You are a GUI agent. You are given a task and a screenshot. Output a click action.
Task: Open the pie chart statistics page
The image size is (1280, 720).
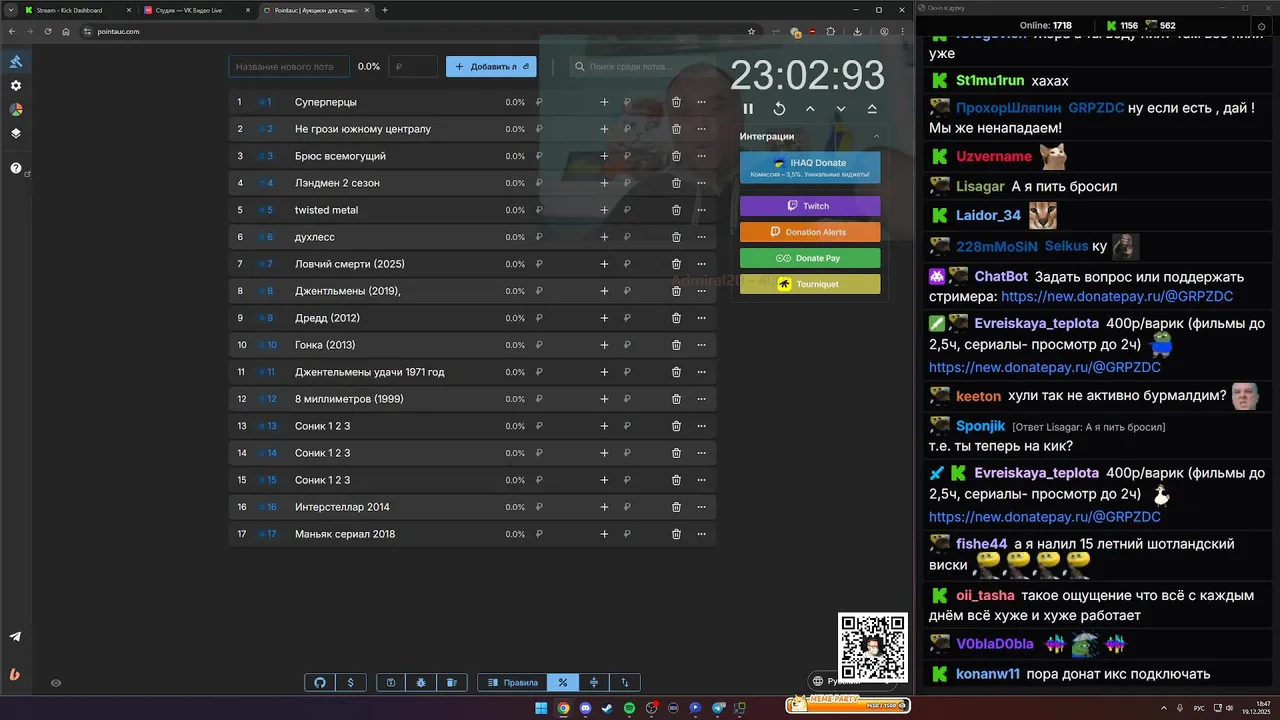16,109
